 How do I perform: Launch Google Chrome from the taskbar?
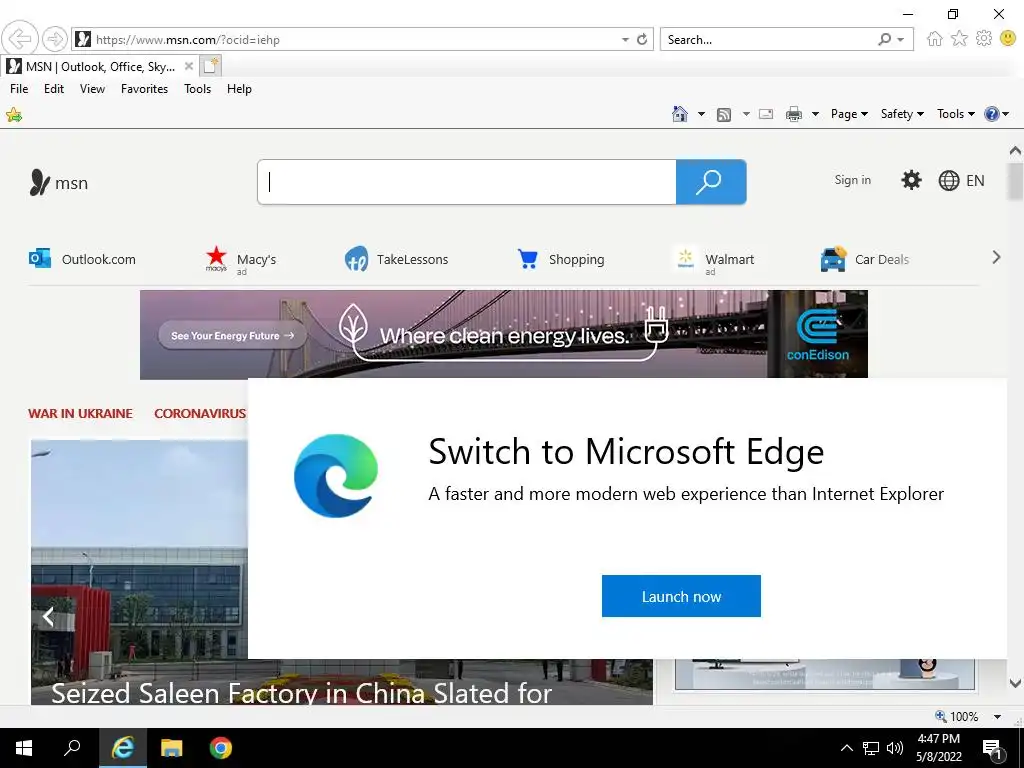tap(221, 748)
